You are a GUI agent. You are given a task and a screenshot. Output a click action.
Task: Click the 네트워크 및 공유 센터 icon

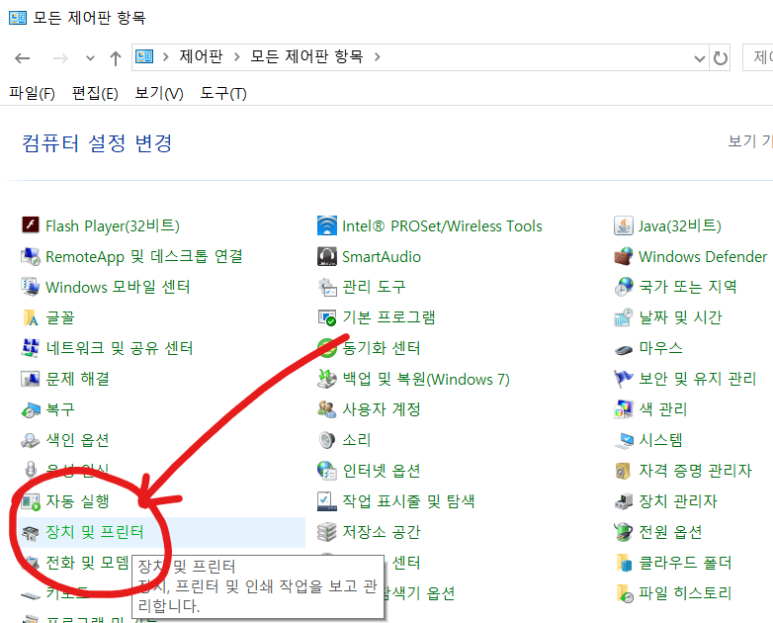[x=31, y=348]
